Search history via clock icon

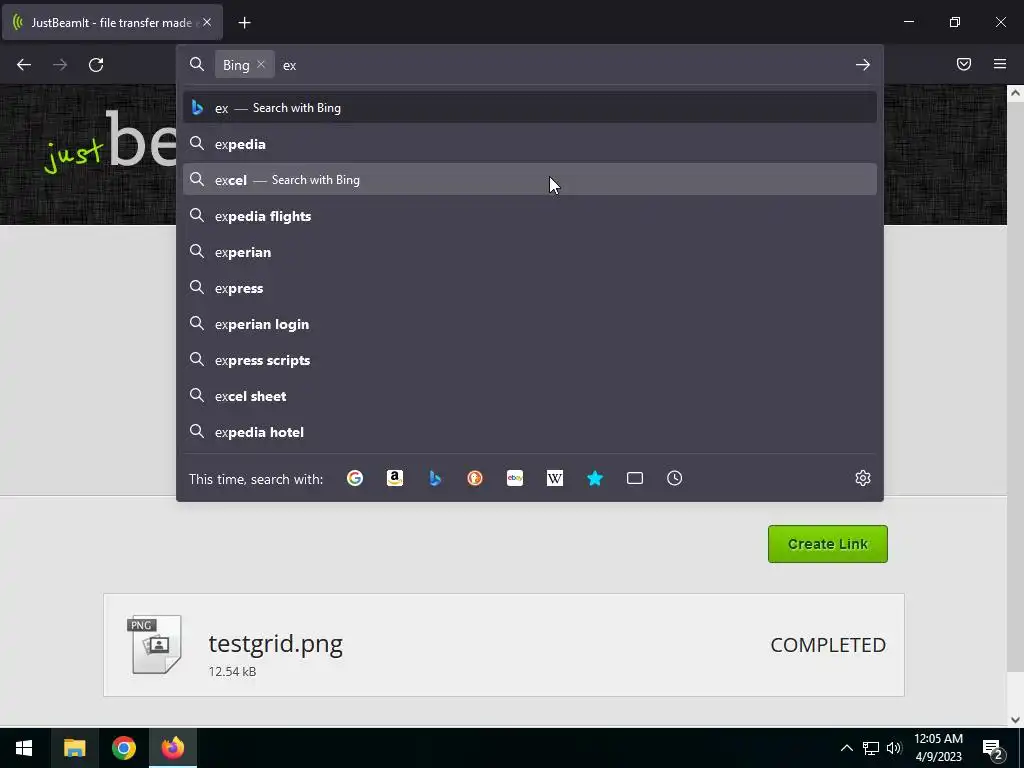[x=675, y=478]
